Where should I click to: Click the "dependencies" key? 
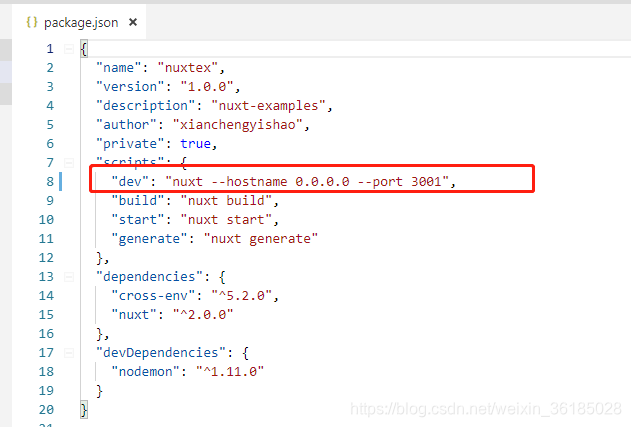[x=149, y=277]
